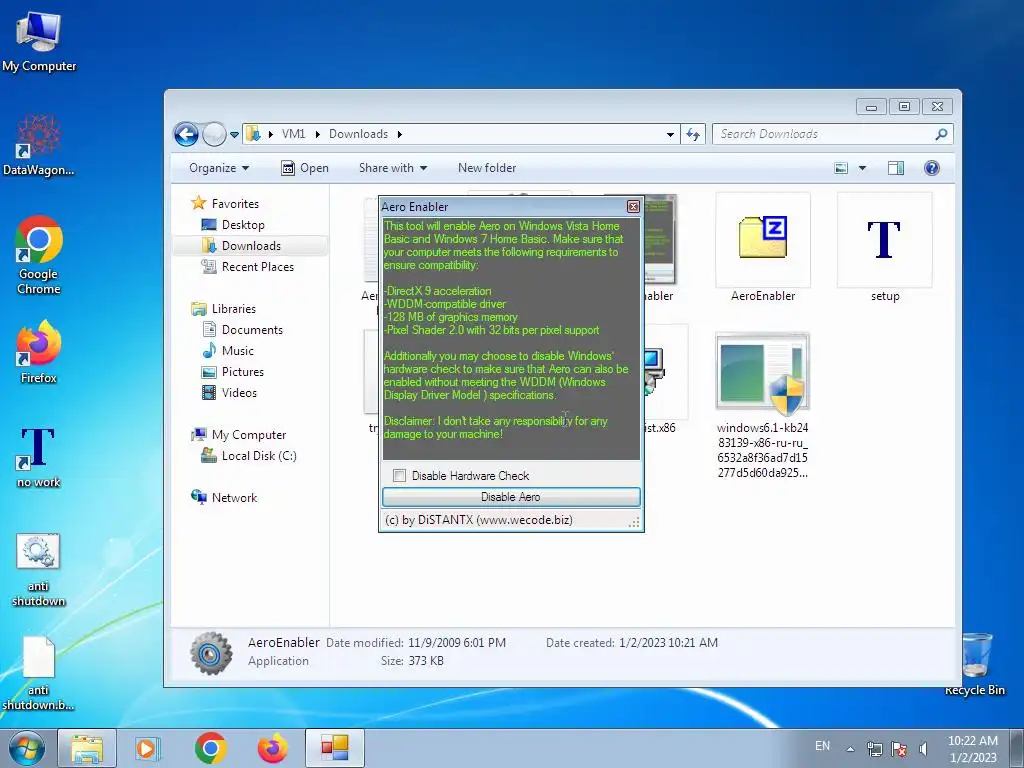Select the 'anti shutdown.b...' file icon
Viewport: 1024px width, 768px height.
coord(39,674)
